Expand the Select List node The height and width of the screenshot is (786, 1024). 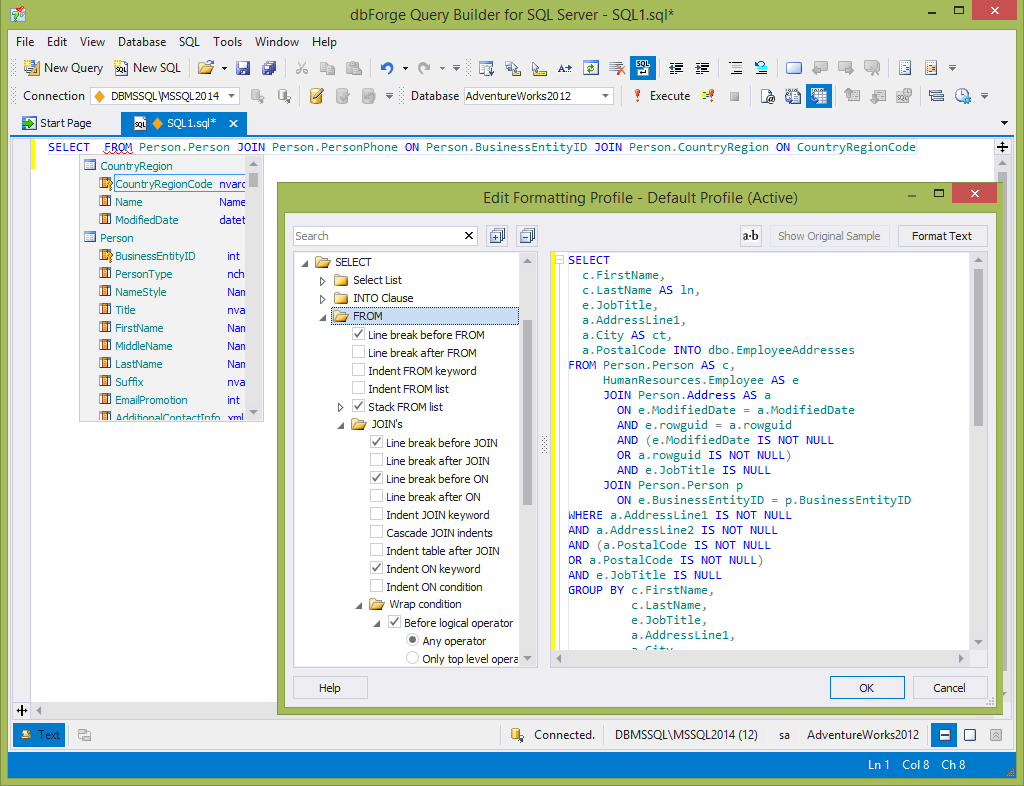pyautogui.click(x=321, y=280)
